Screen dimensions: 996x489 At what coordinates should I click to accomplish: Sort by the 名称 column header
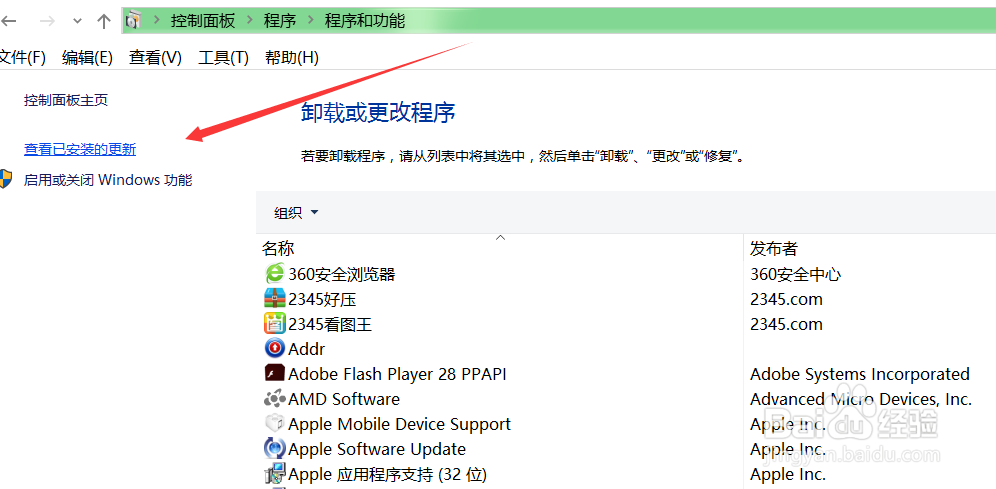(x=278, y=248)
